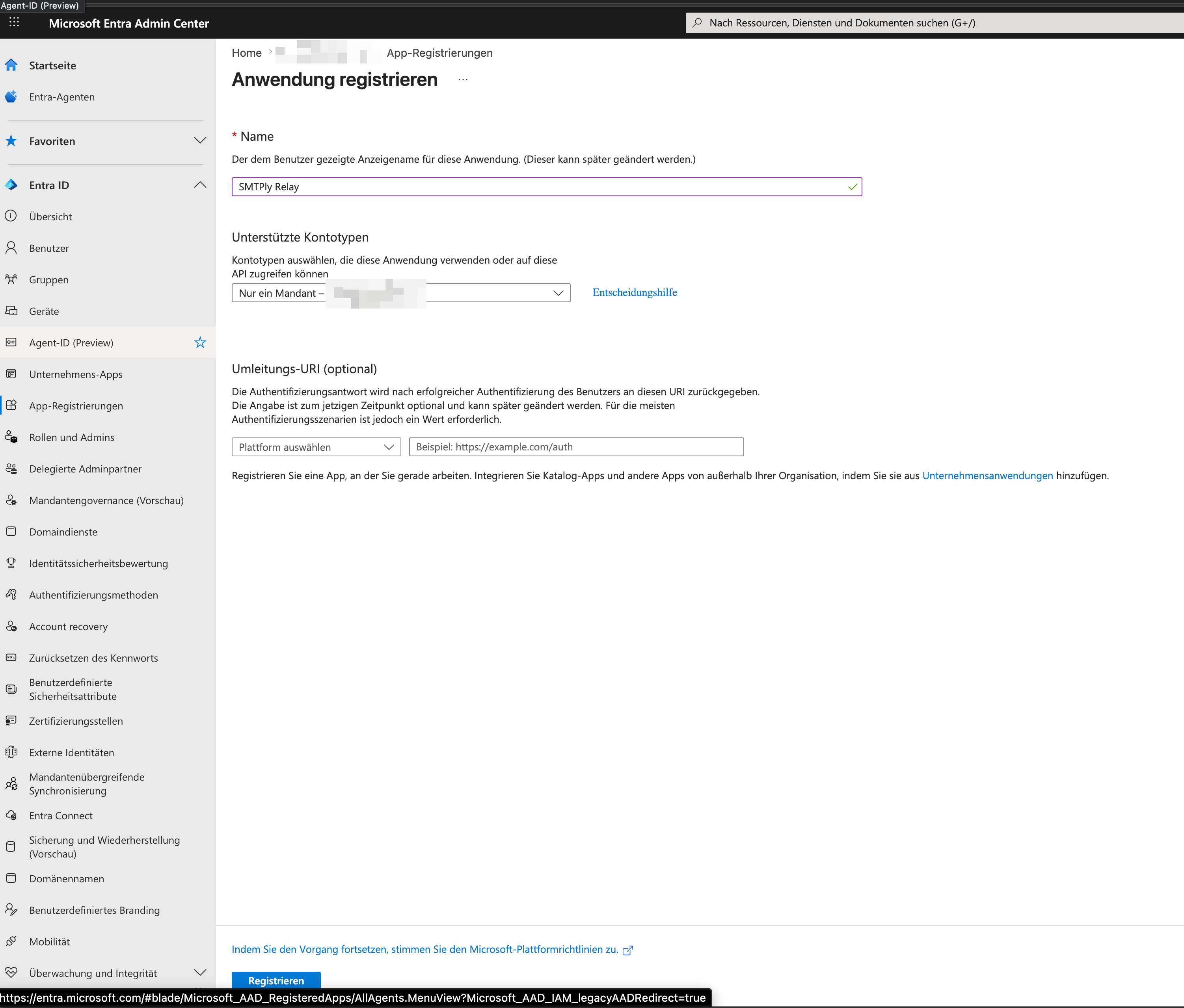The image size is (1184, 1008).
Task: Click the Rollen und Admins icon
Action: pyautogui.click(x=11, y=437)
